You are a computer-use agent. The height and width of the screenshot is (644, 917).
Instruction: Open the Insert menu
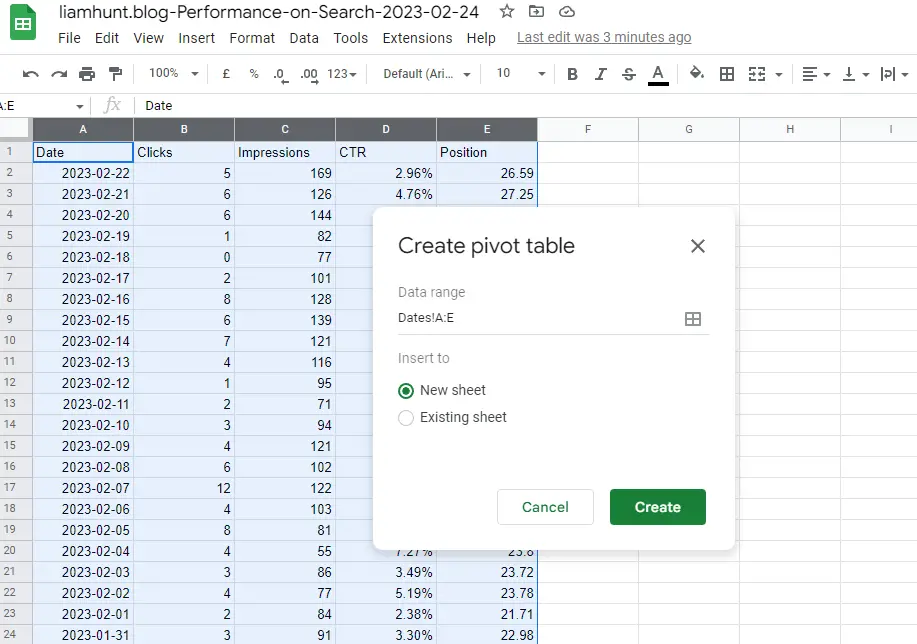point(196,38)
